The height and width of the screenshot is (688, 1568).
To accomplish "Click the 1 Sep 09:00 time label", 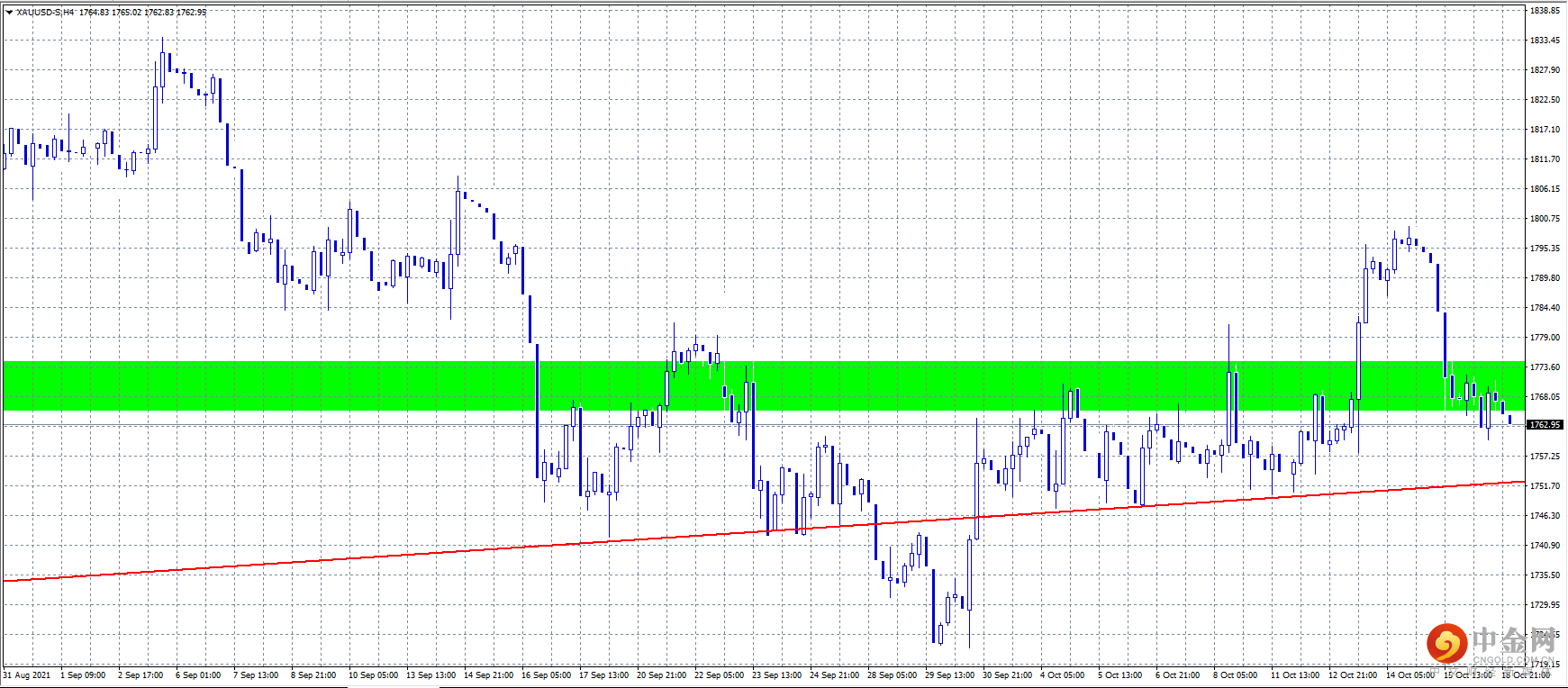I will 83,675.
